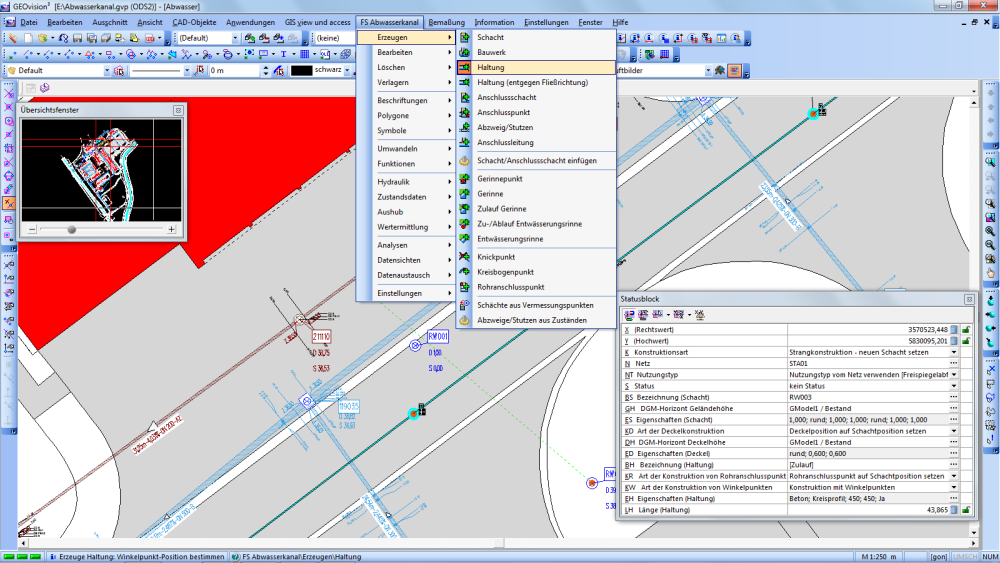Click the chart info icon in top-right toolbar
Viewport: 1000px width, 563px height.
(721, 38)
